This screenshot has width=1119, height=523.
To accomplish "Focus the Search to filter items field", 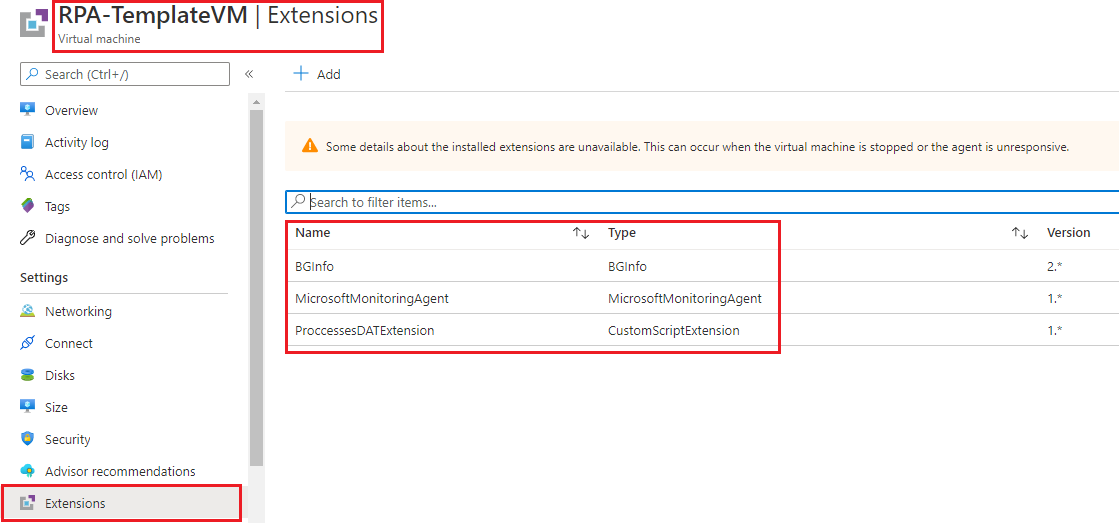I will [x=700, y=202].
